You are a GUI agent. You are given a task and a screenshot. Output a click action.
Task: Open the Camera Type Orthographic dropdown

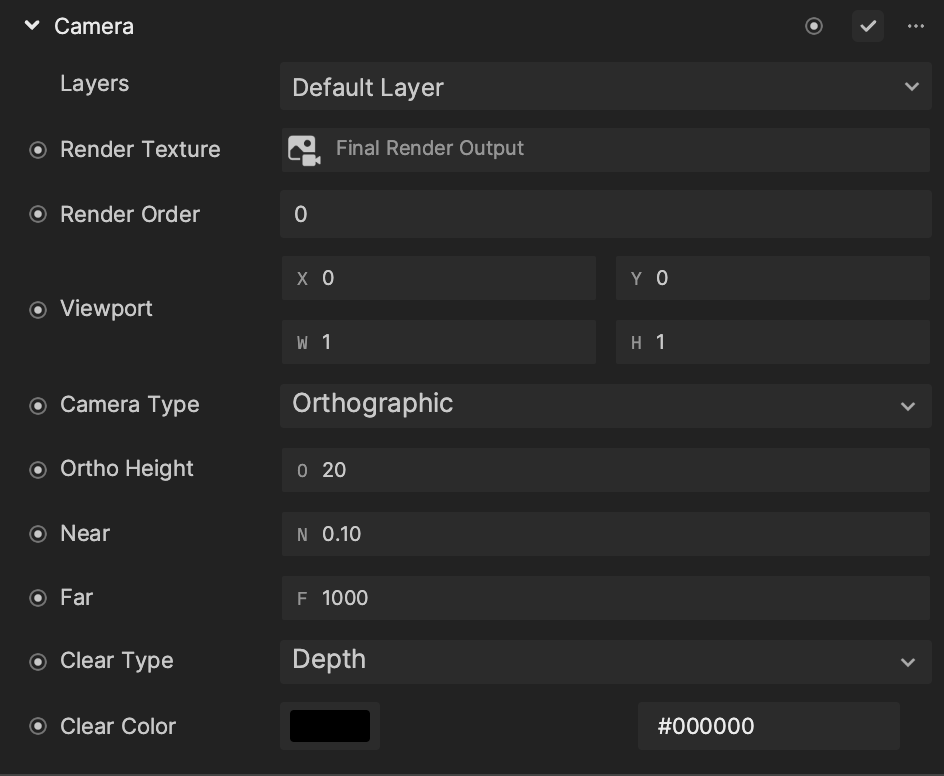[606, 406]
